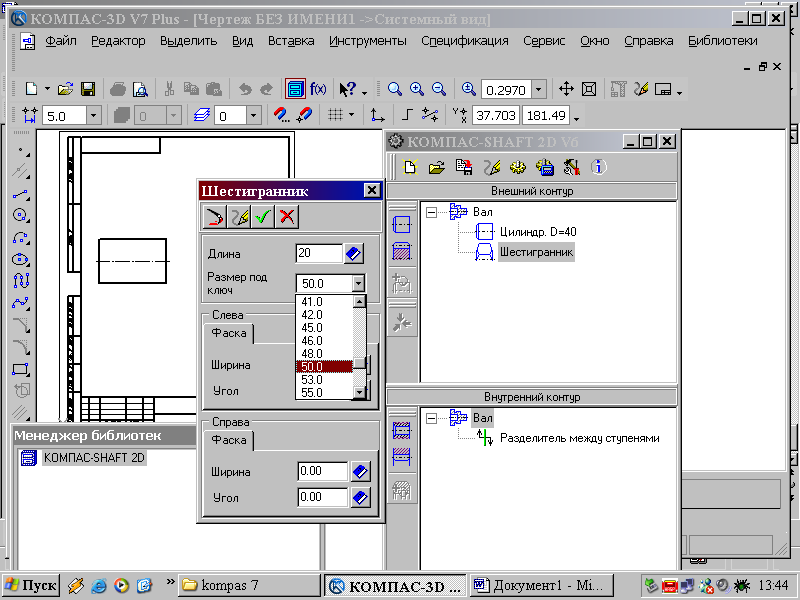The image size is (800, 600).
Task: Choose 53.0 in key size list
Action: tap(324, 380)
